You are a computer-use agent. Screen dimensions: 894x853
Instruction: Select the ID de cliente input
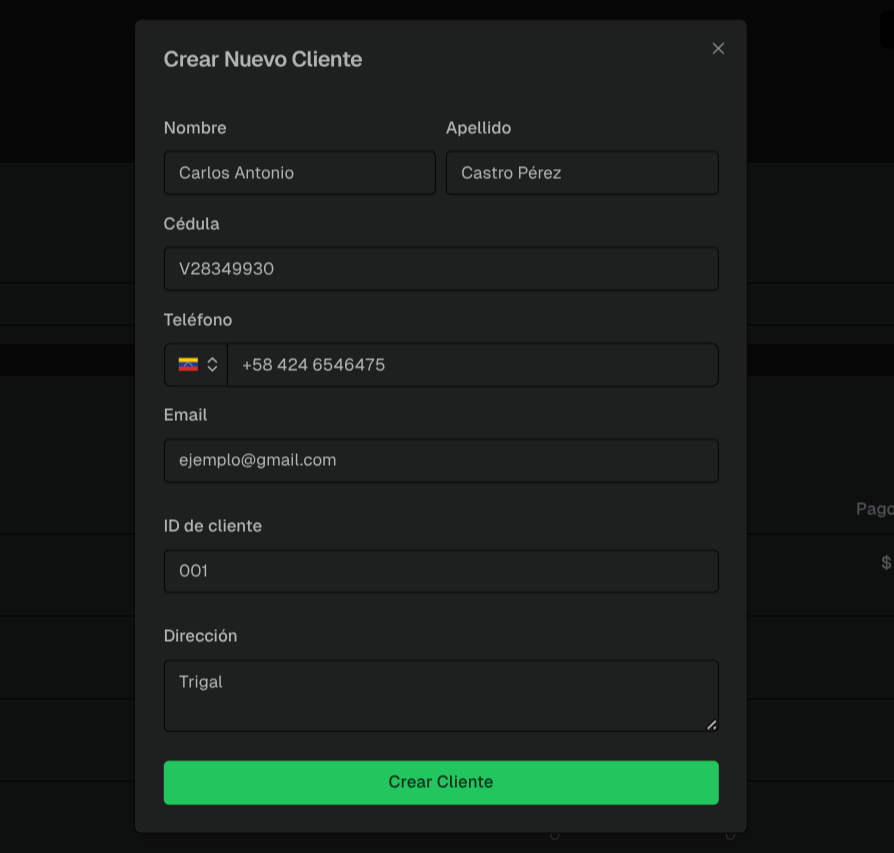[x=440, y=571]
